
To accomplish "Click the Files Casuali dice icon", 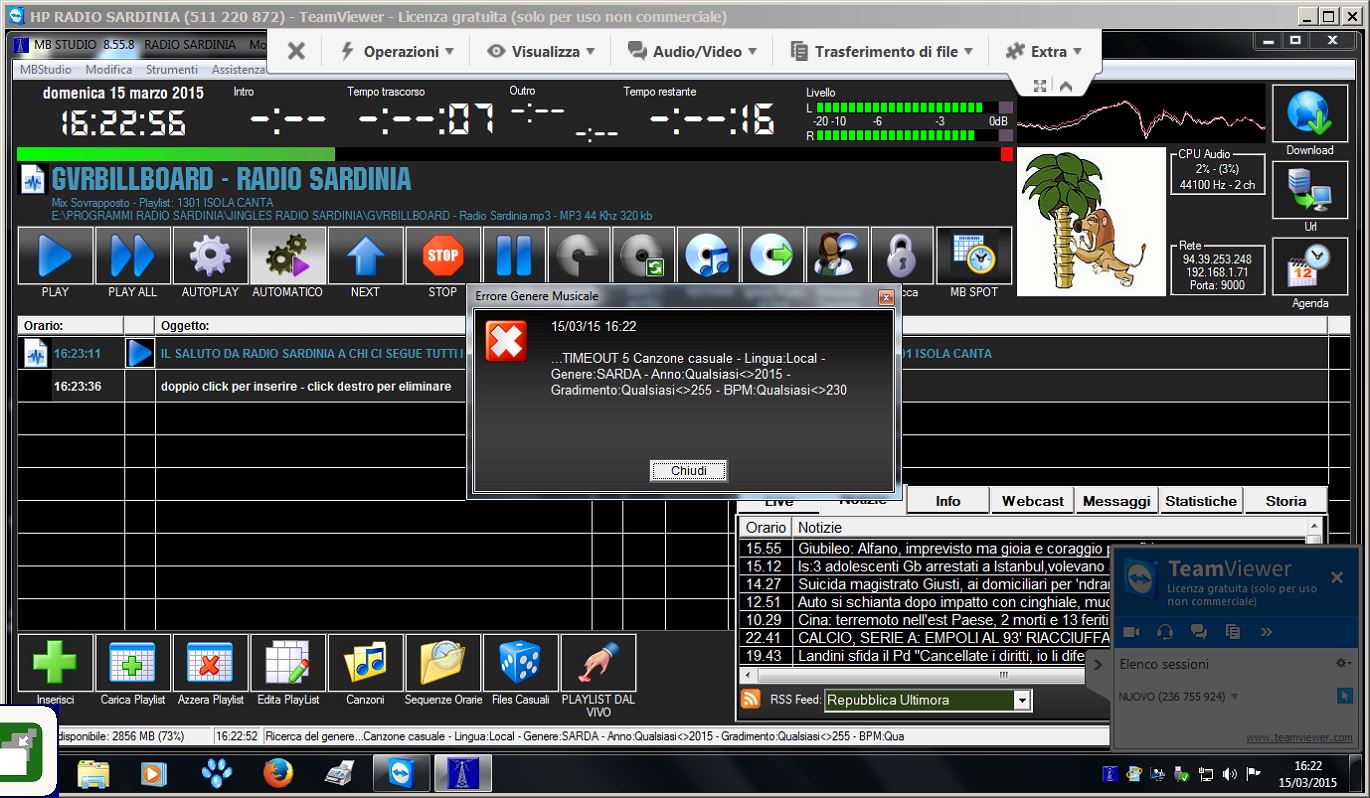I will [520, 662].
